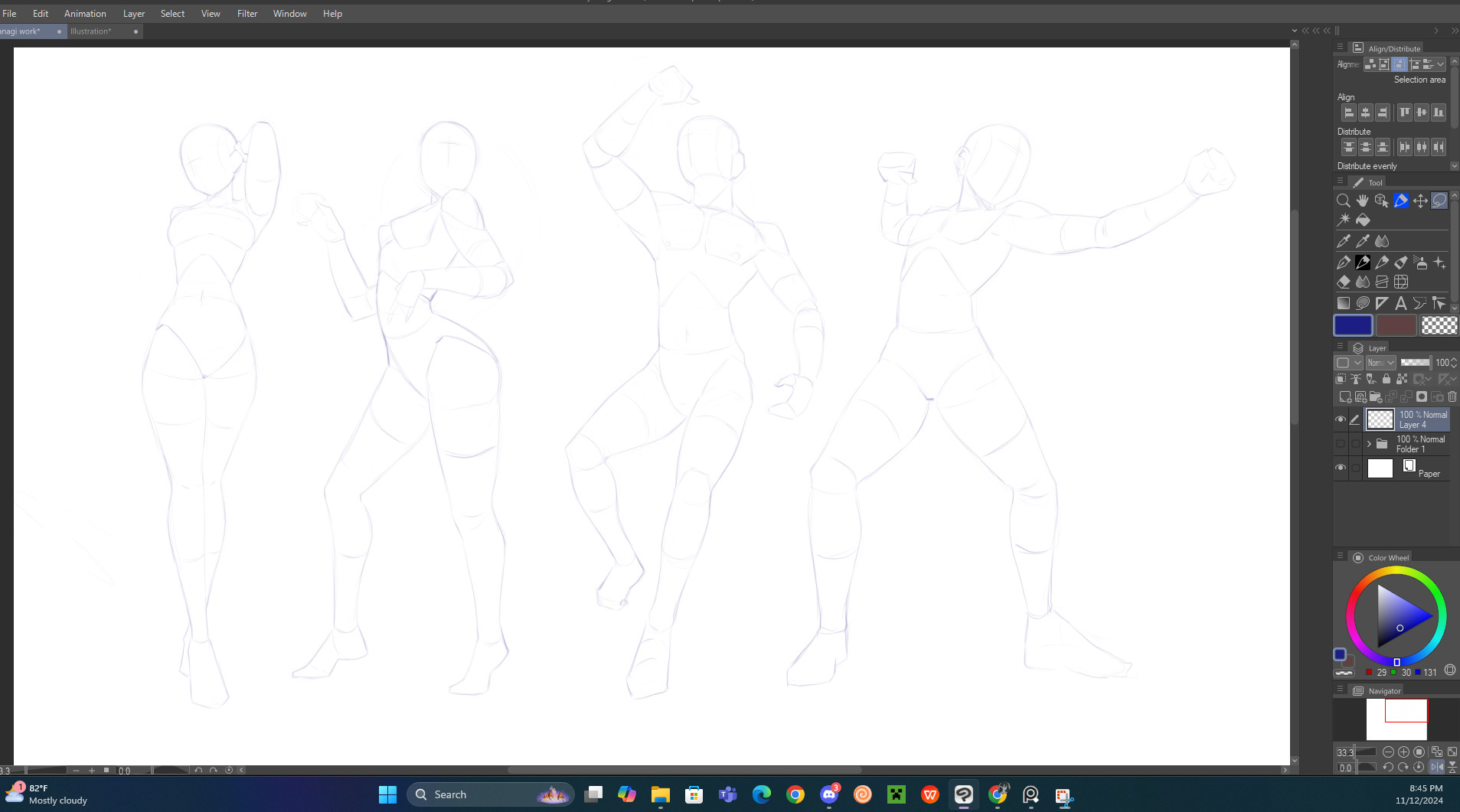
Task: Select the Move layer tool
Action: tap(1420, 201)
